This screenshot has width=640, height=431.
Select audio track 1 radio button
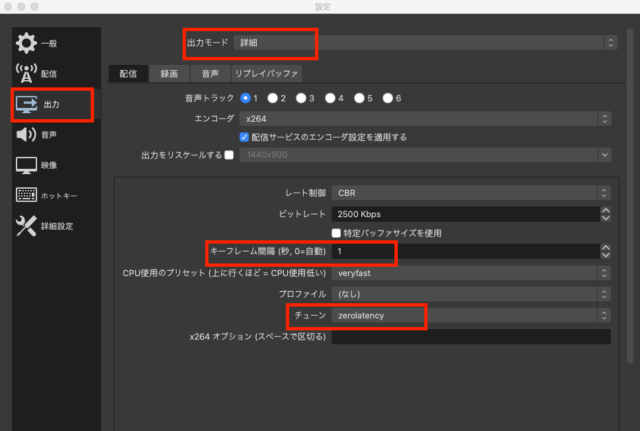[x=245, y=98]
